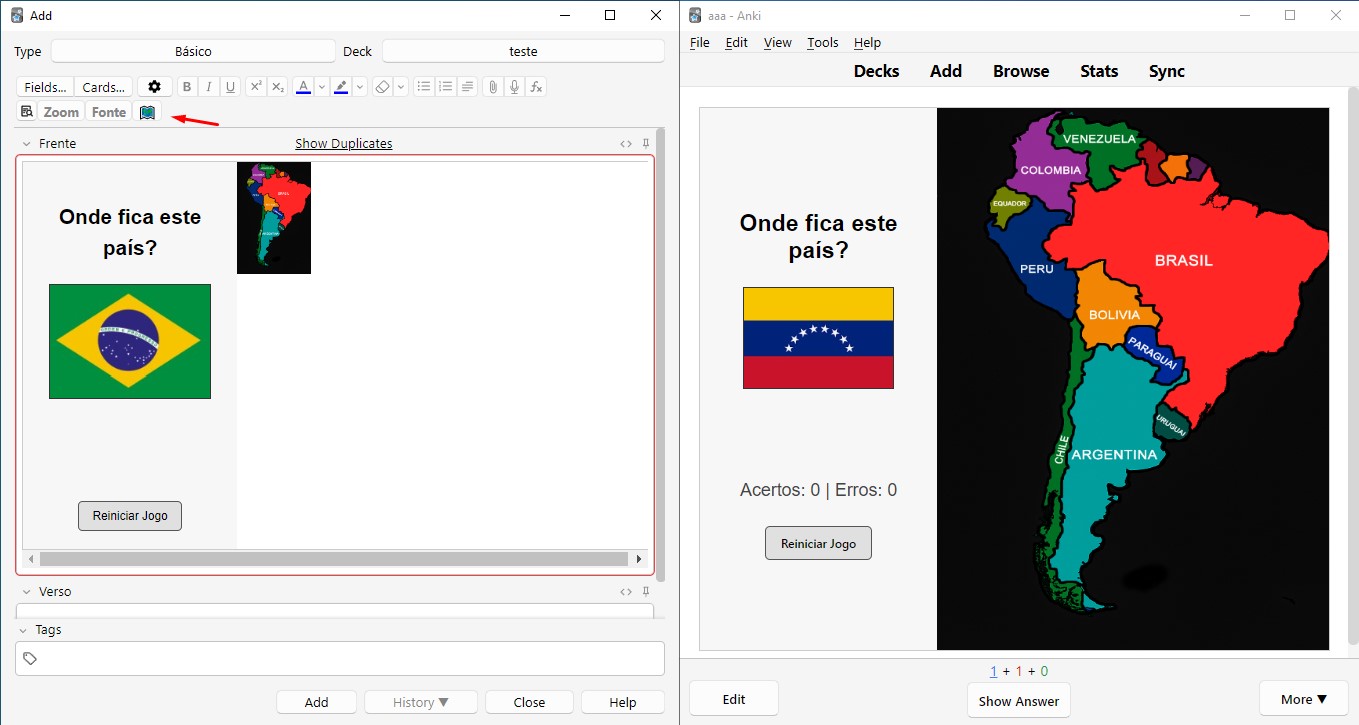The height and width of the screenshot is (725, 1359).
Task: Open the More dropdown in reviewer
Action: 1303,700
